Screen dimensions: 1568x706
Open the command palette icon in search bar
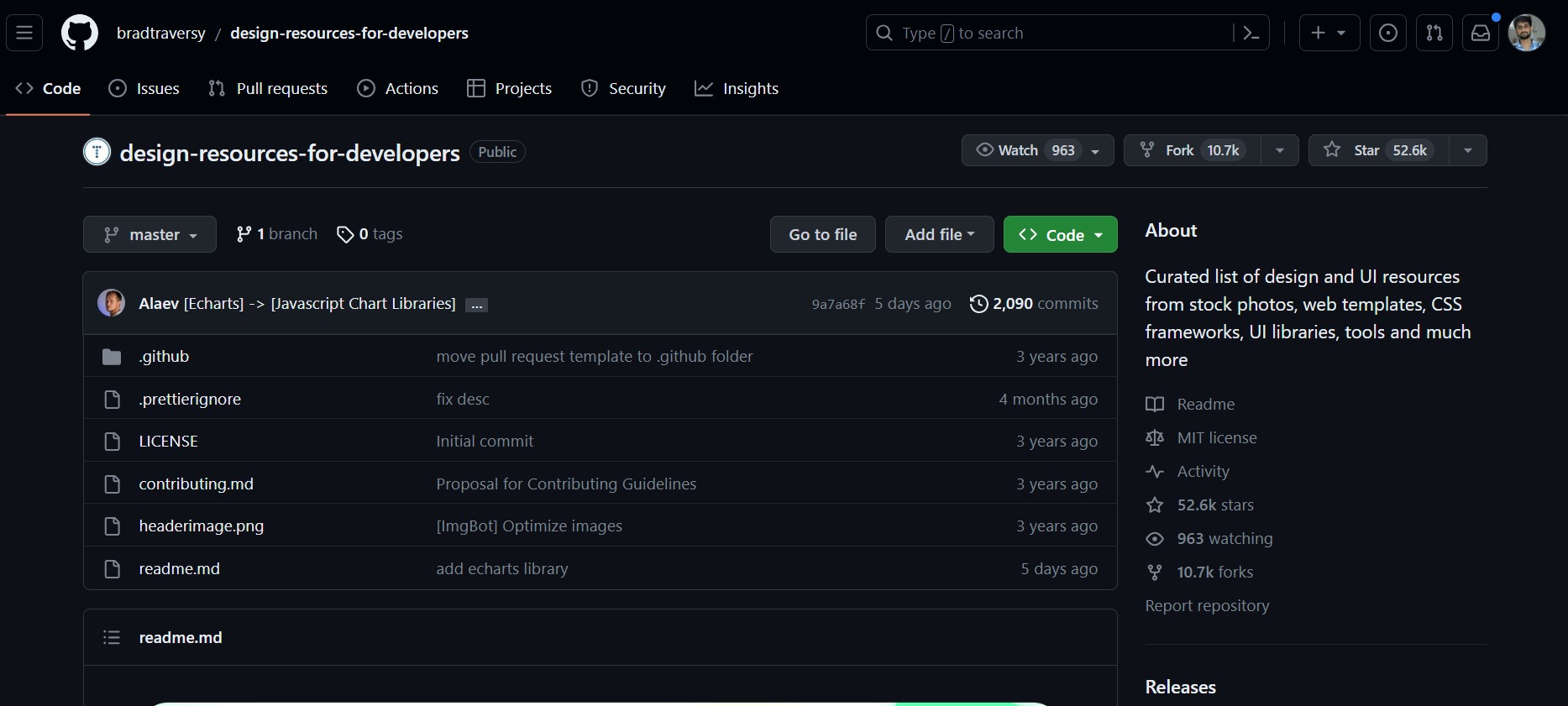pos(1251,33)
